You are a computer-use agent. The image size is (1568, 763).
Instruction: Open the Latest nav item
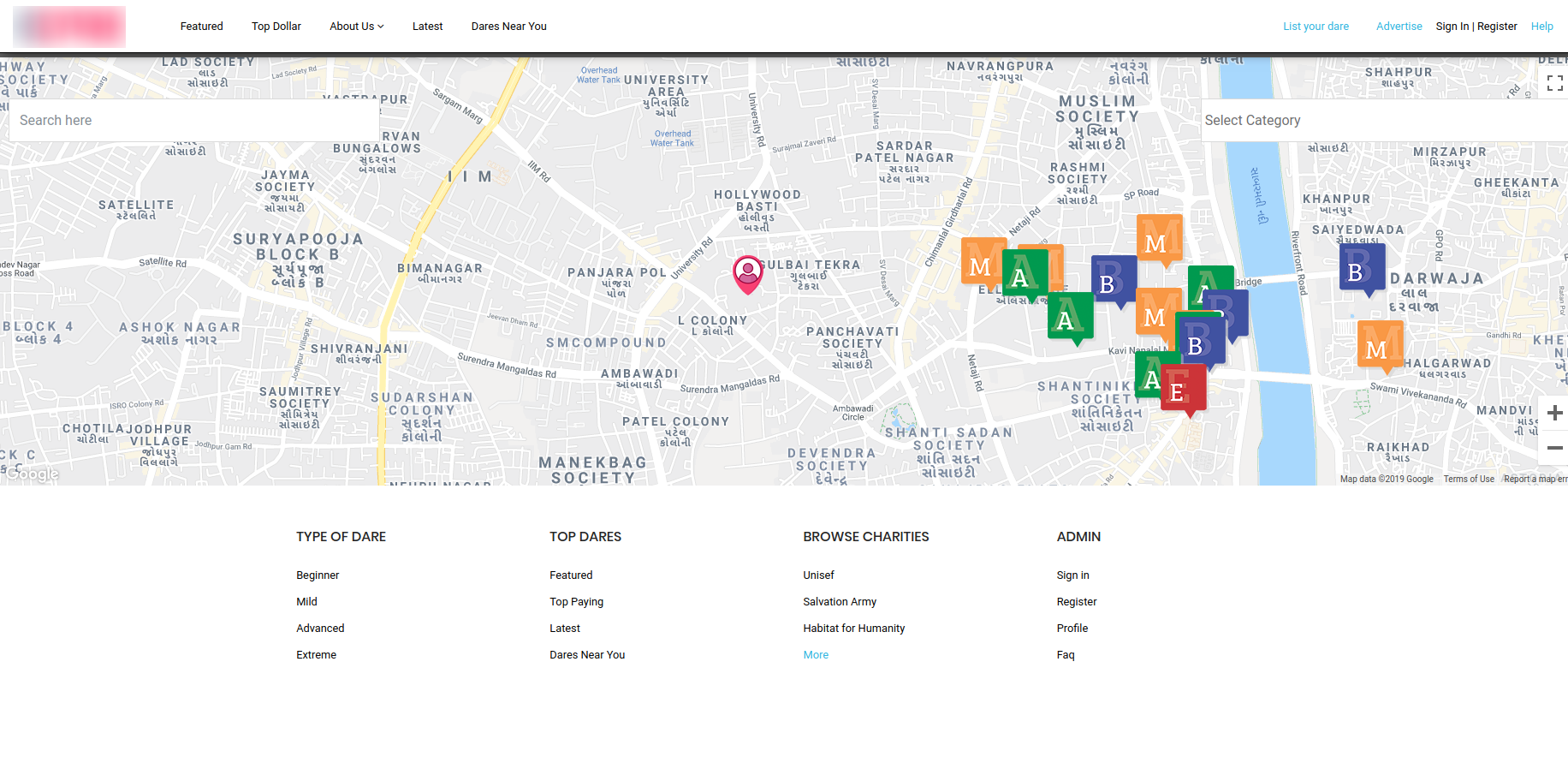[x=427, y=27]
